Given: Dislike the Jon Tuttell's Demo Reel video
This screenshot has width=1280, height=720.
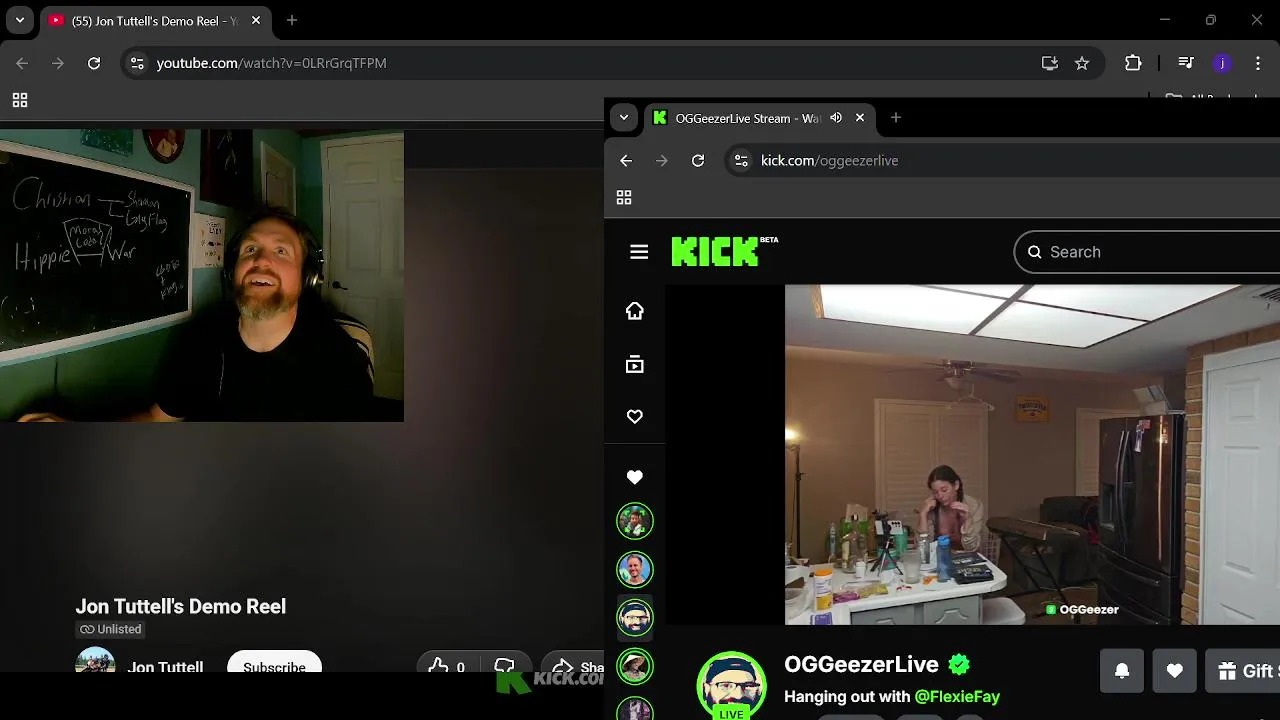Looking at the screenshot, I should [505, 666].
